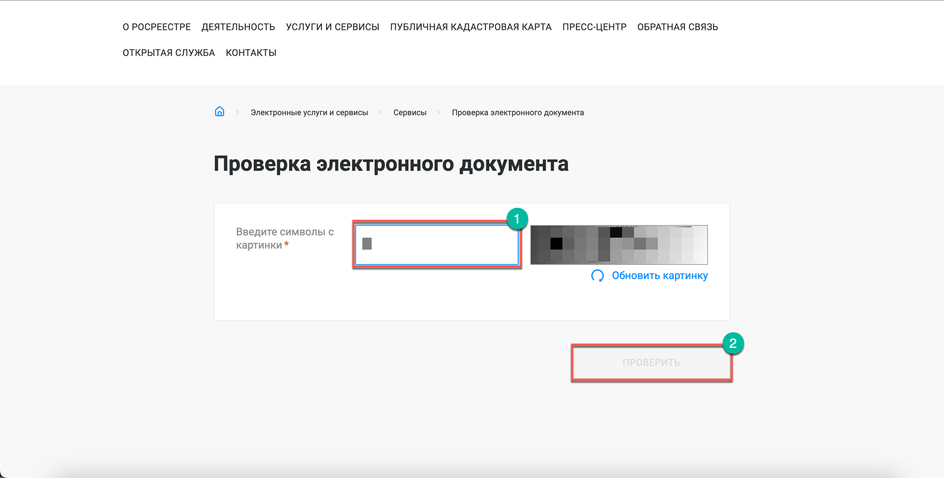
Task: Open the О РОСРЕЕСТРЕ menu item
Action: coord(157,27)
